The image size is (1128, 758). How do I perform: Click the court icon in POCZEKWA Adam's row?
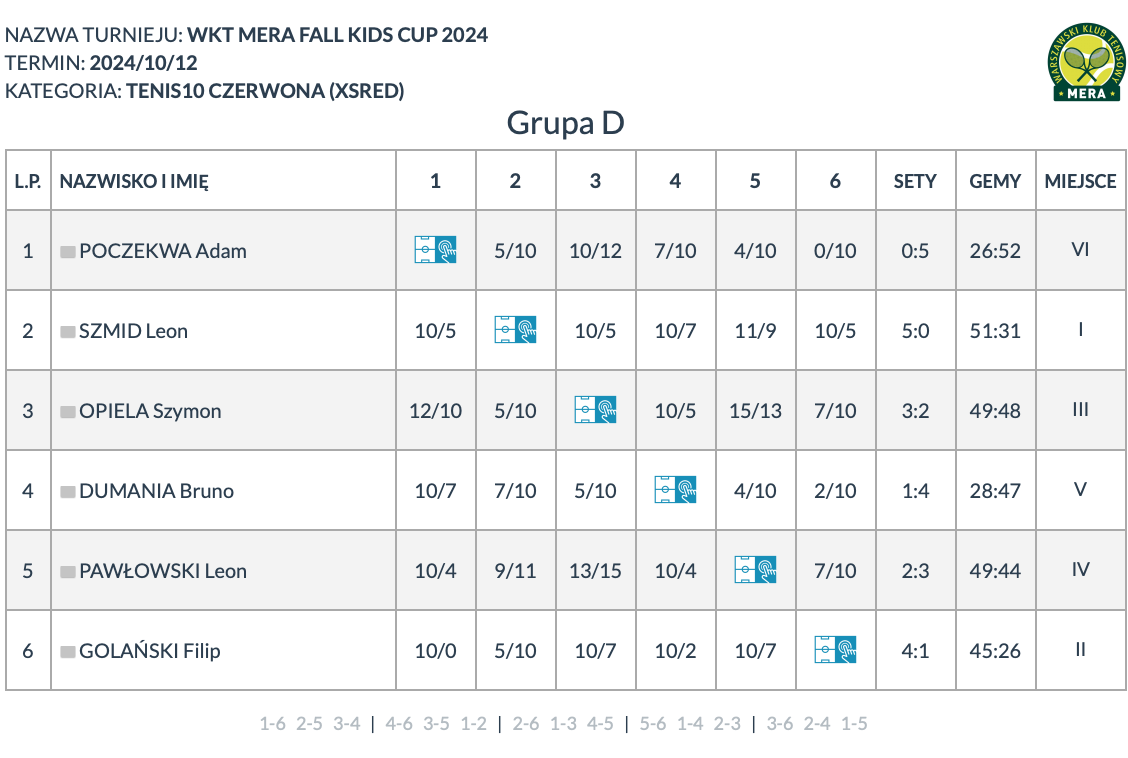435,250
